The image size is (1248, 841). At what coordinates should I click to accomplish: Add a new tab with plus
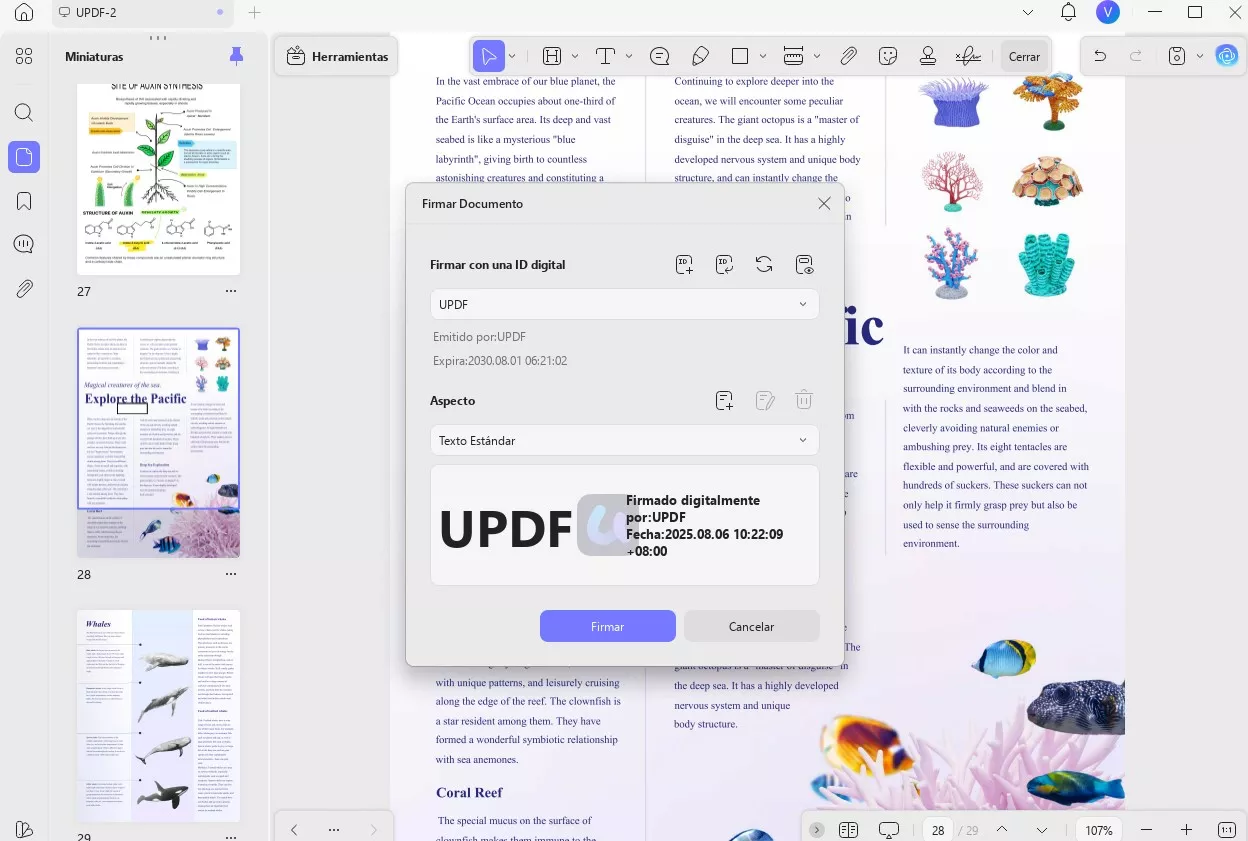[x=254, y=13]
